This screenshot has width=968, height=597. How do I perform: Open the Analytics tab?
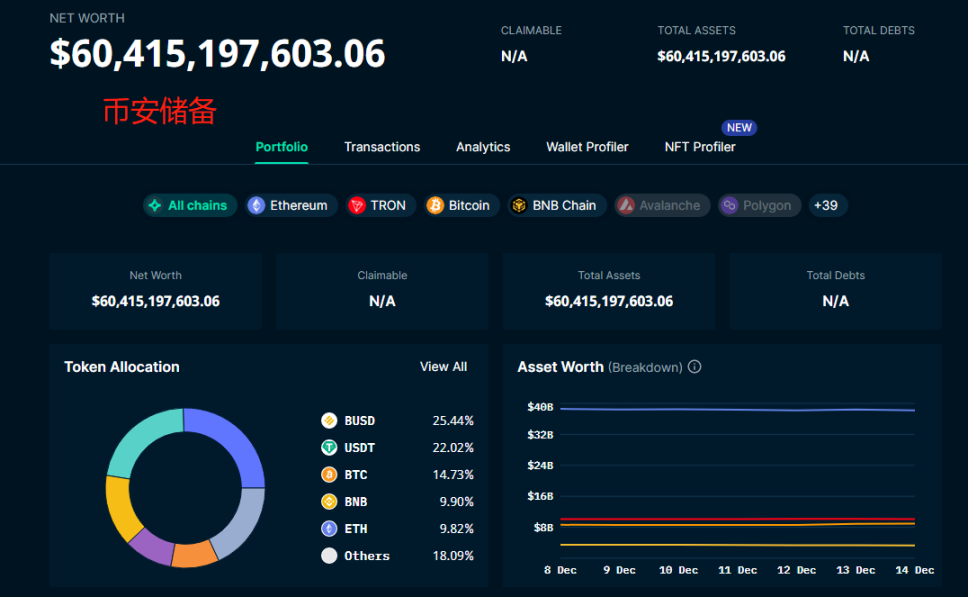click(483, 147)
